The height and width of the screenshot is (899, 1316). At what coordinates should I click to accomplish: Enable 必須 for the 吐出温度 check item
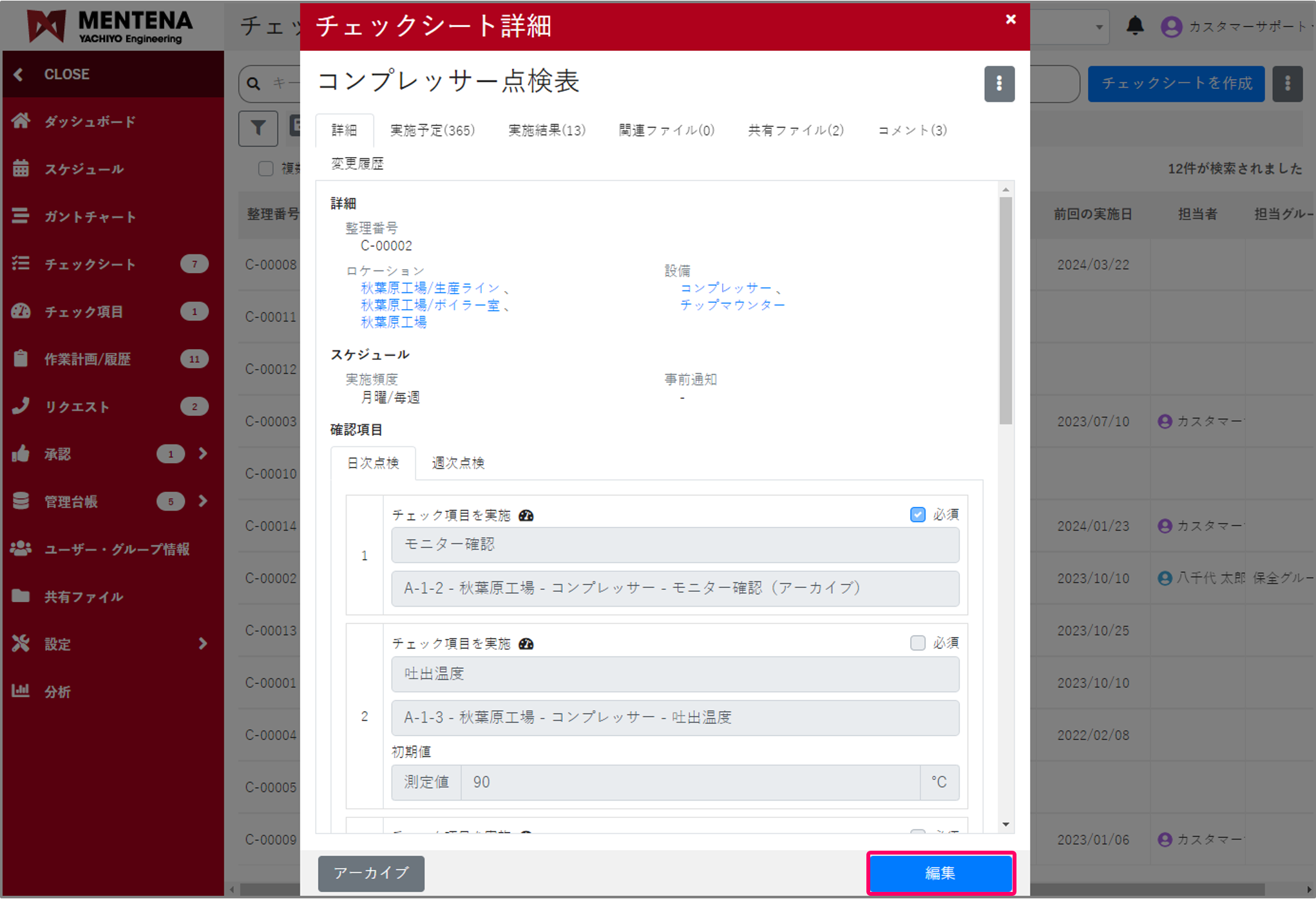tap(917, 642)
